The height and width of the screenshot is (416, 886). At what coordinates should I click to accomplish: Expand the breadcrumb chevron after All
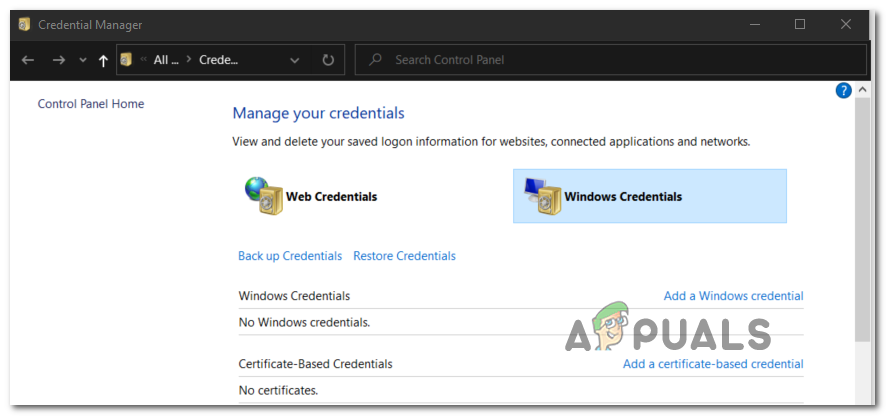(x=187, y=60)
